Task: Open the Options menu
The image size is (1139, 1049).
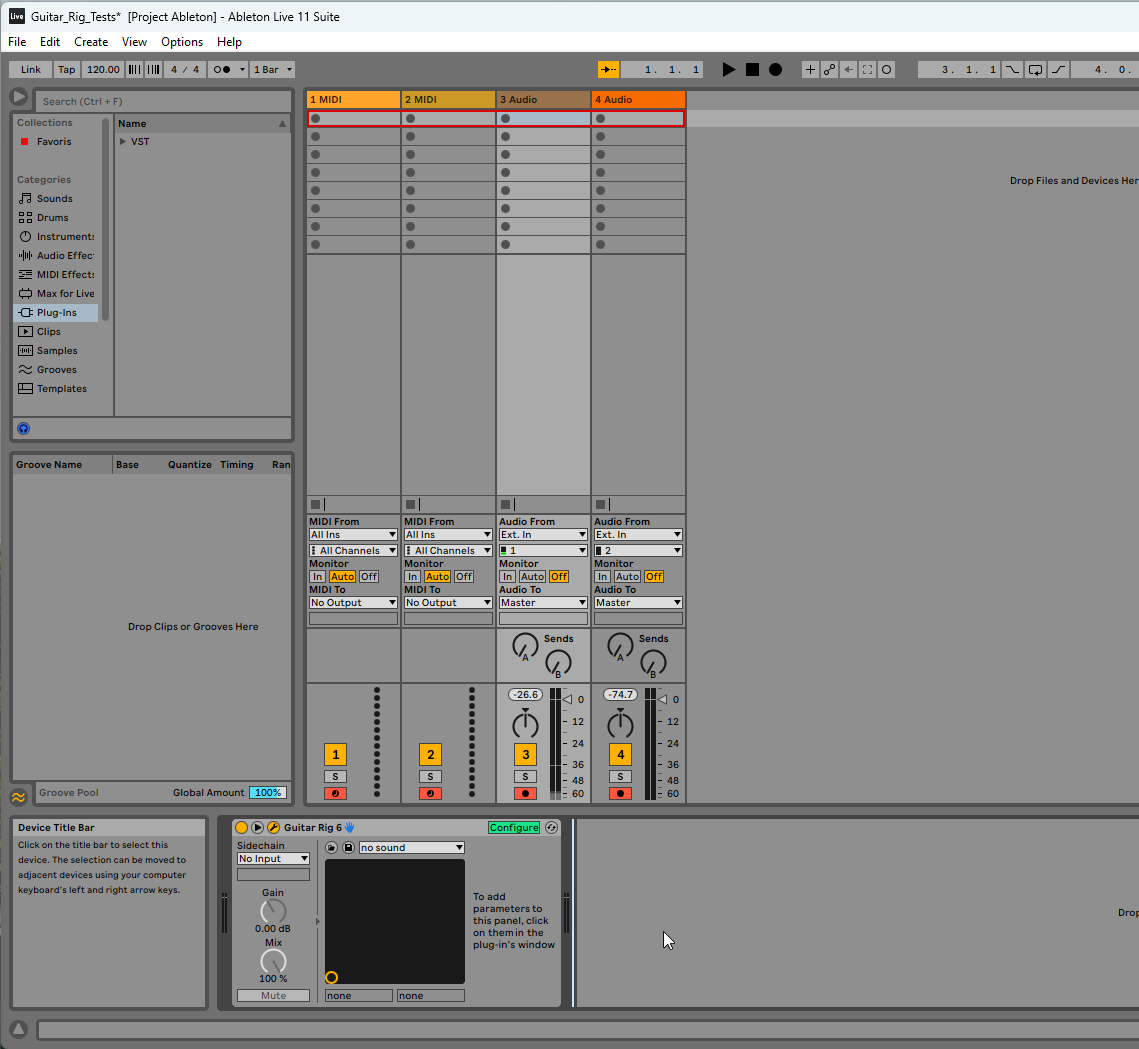Action: (x=182, y=42)
